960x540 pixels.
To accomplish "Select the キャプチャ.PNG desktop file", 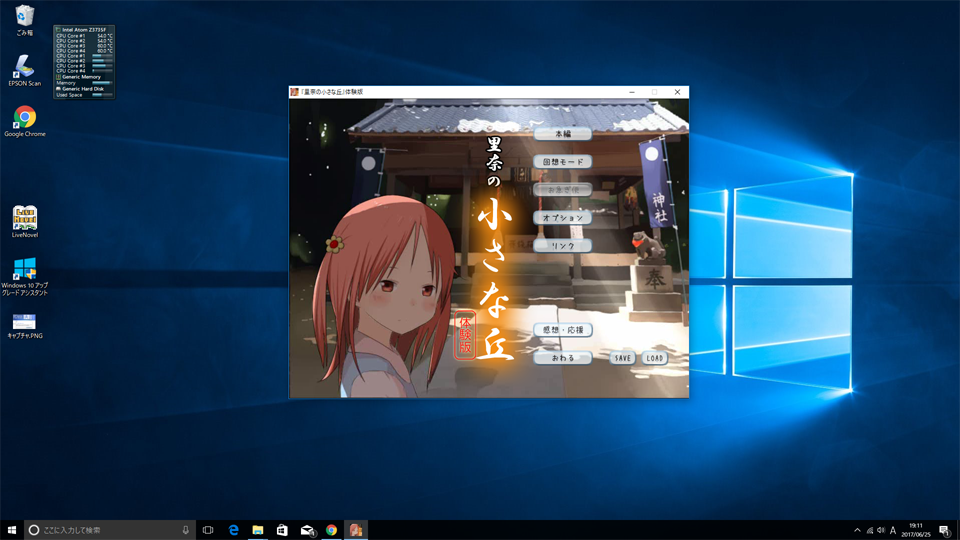I will pyautogui.click(x=24, y=326).
